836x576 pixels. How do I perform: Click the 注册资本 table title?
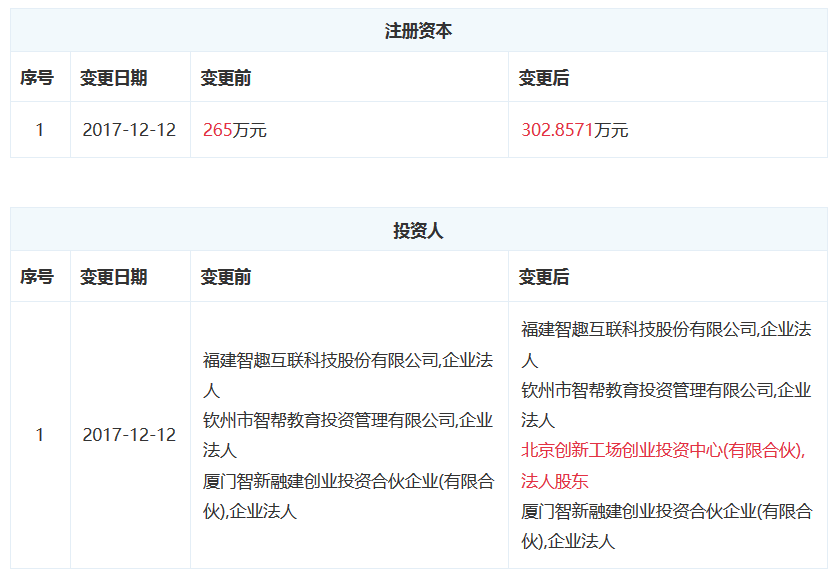418,31
